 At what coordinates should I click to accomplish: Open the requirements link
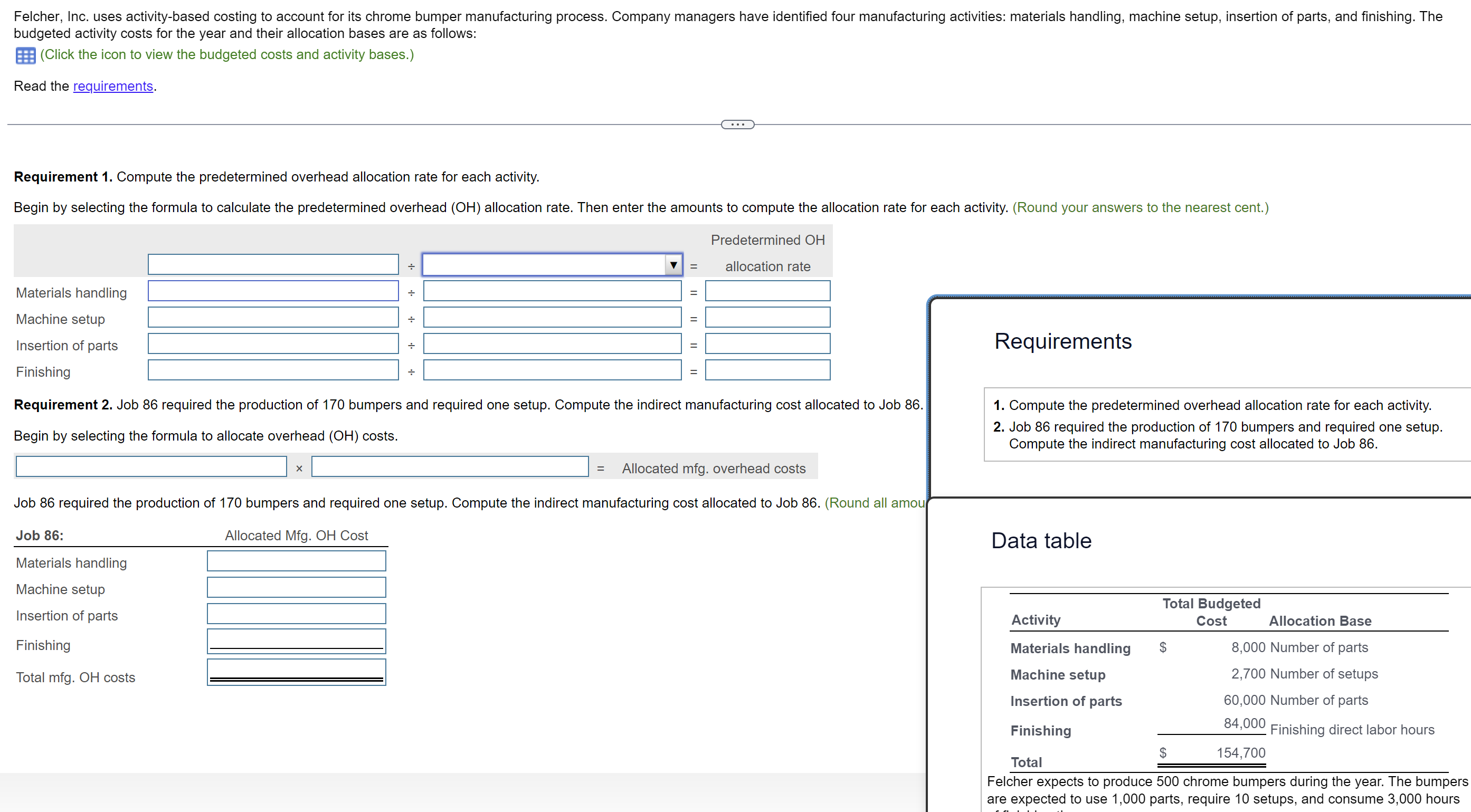click(113, 86)
